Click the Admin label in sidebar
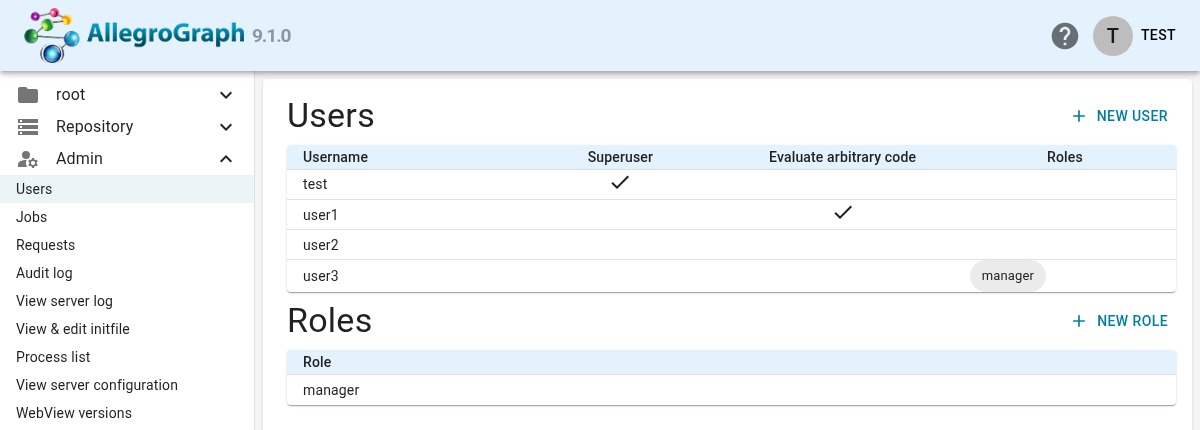 pyautogui.click(x=79, y=159)
